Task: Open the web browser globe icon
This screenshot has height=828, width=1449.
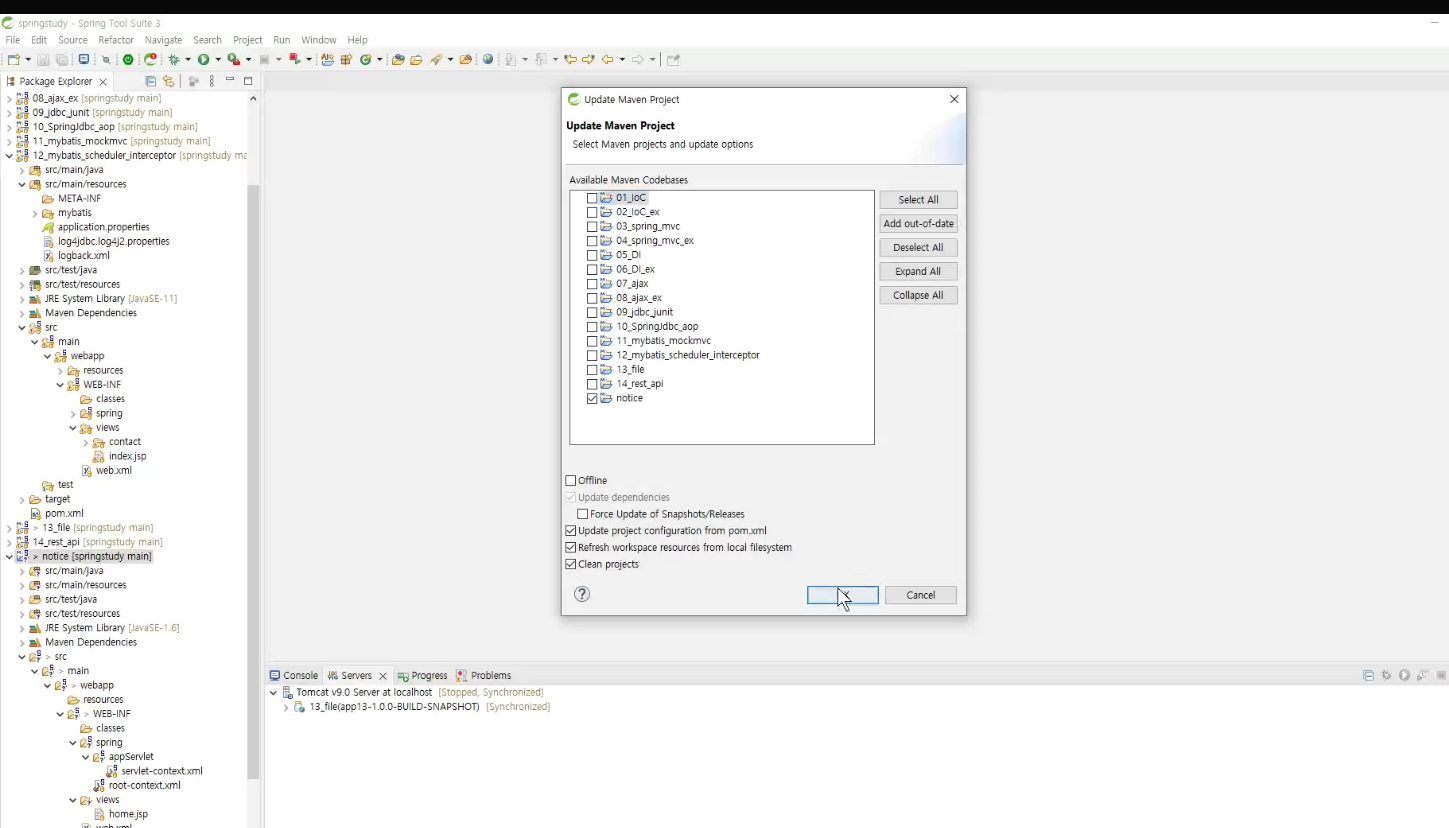Action: coord(488,60)
